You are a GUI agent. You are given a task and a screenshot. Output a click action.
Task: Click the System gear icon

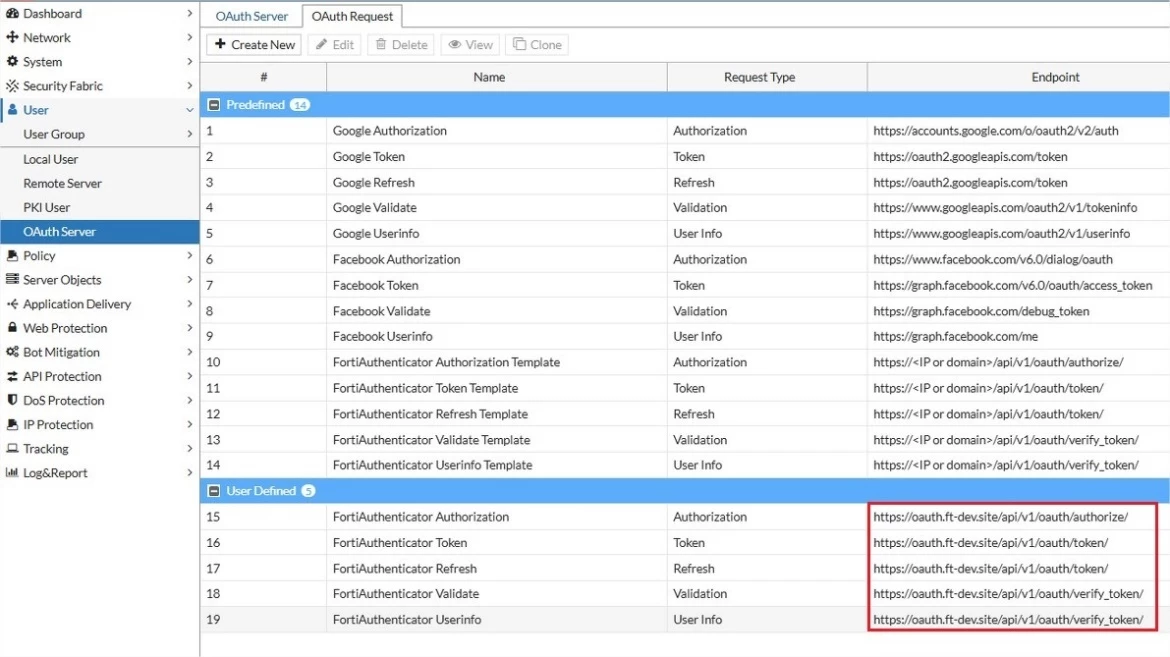[12, 61]
